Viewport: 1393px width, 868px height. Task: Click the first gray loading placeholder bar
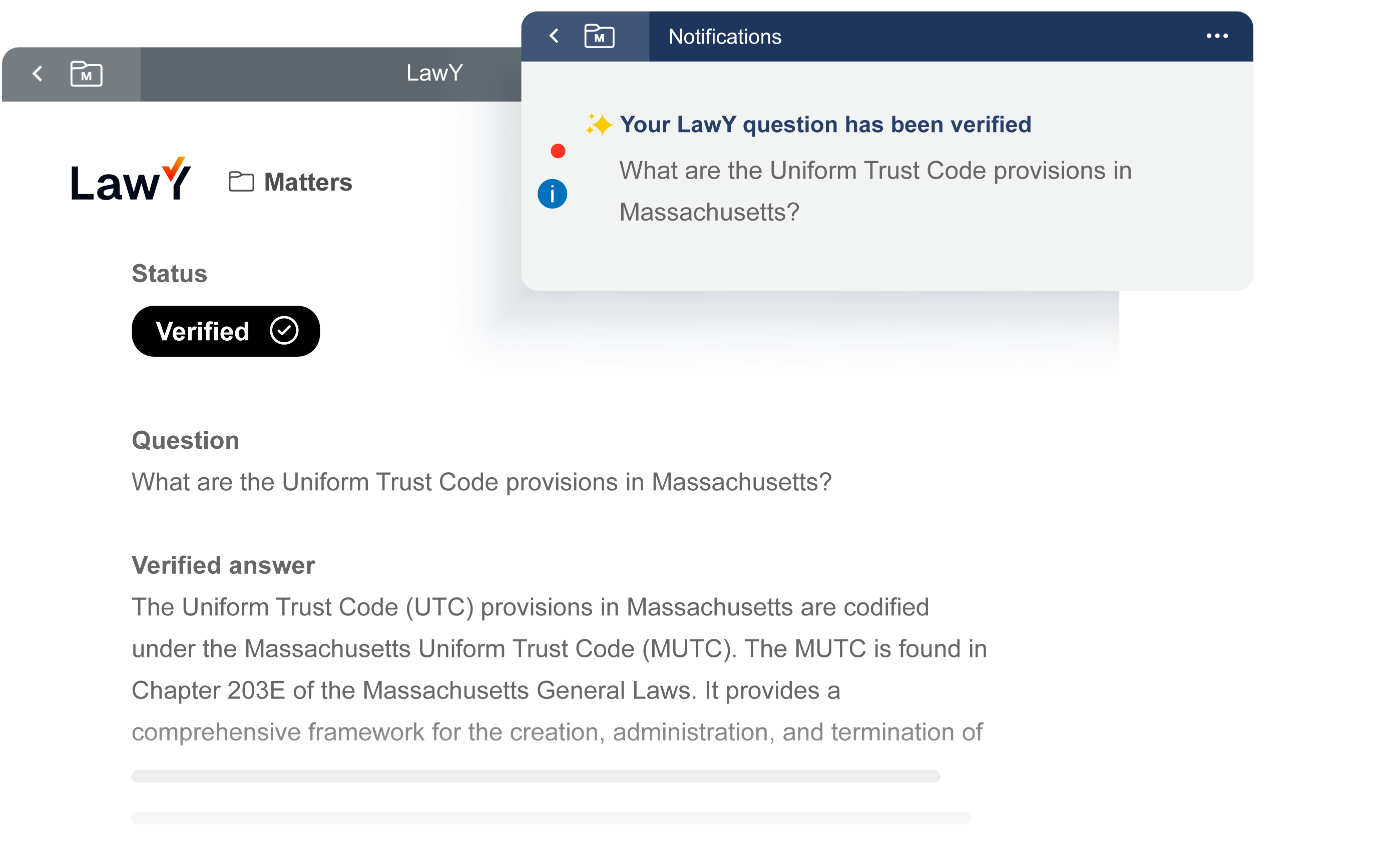tap(535, 776)
